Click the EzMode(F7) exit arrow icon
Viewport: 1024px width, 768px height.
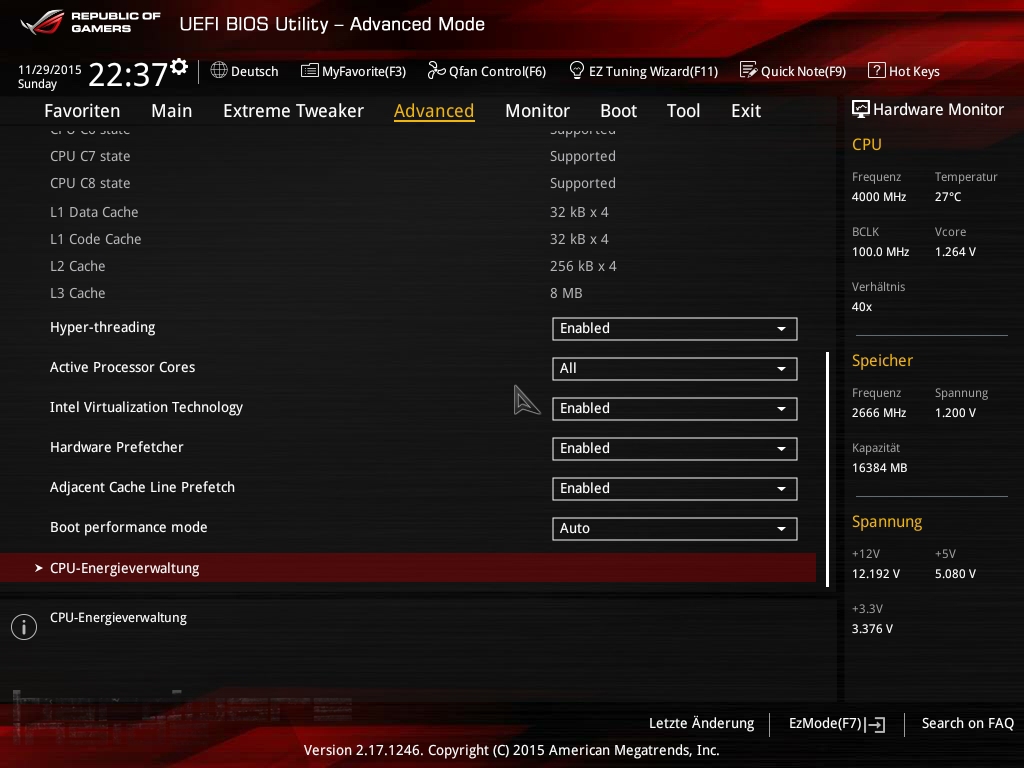point(876,725)
